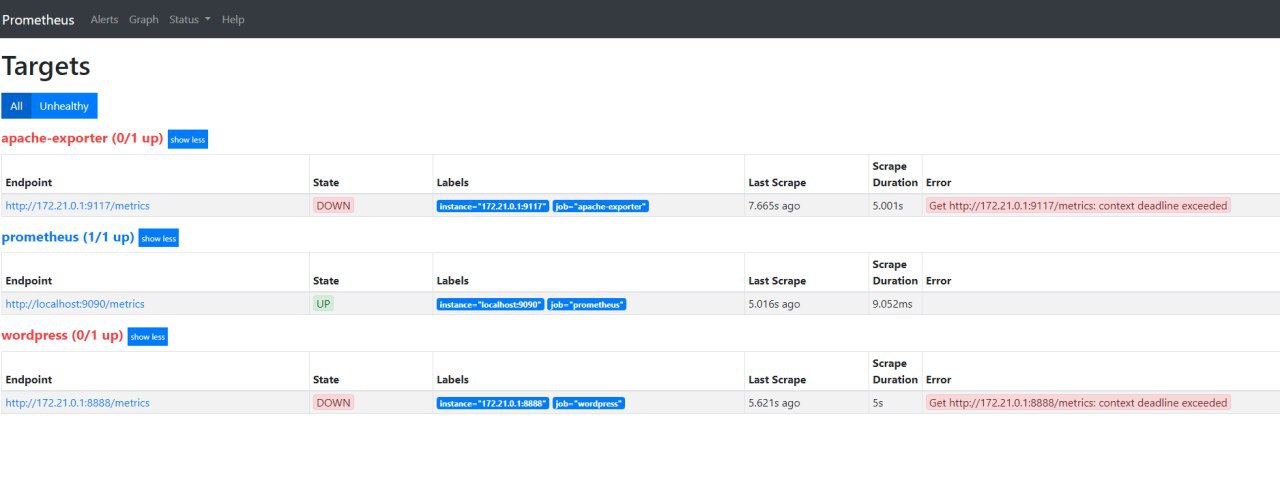Open the prometheus (1/1 up) heading
The height and width of the screenshot is (502, 1280).
point(68,237)
